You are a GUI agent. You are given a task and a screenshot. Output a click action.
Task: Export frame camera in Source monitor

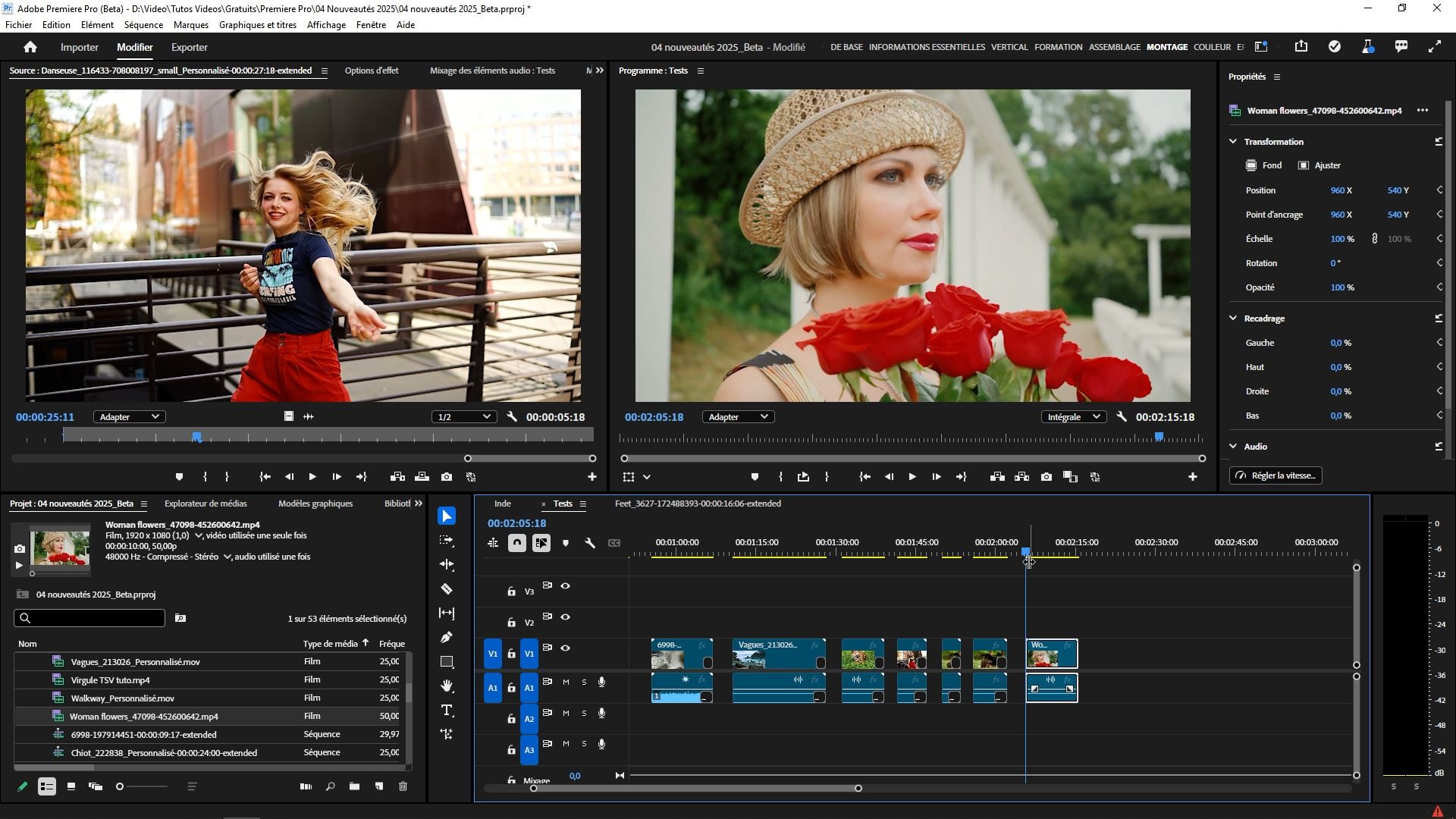447,477
